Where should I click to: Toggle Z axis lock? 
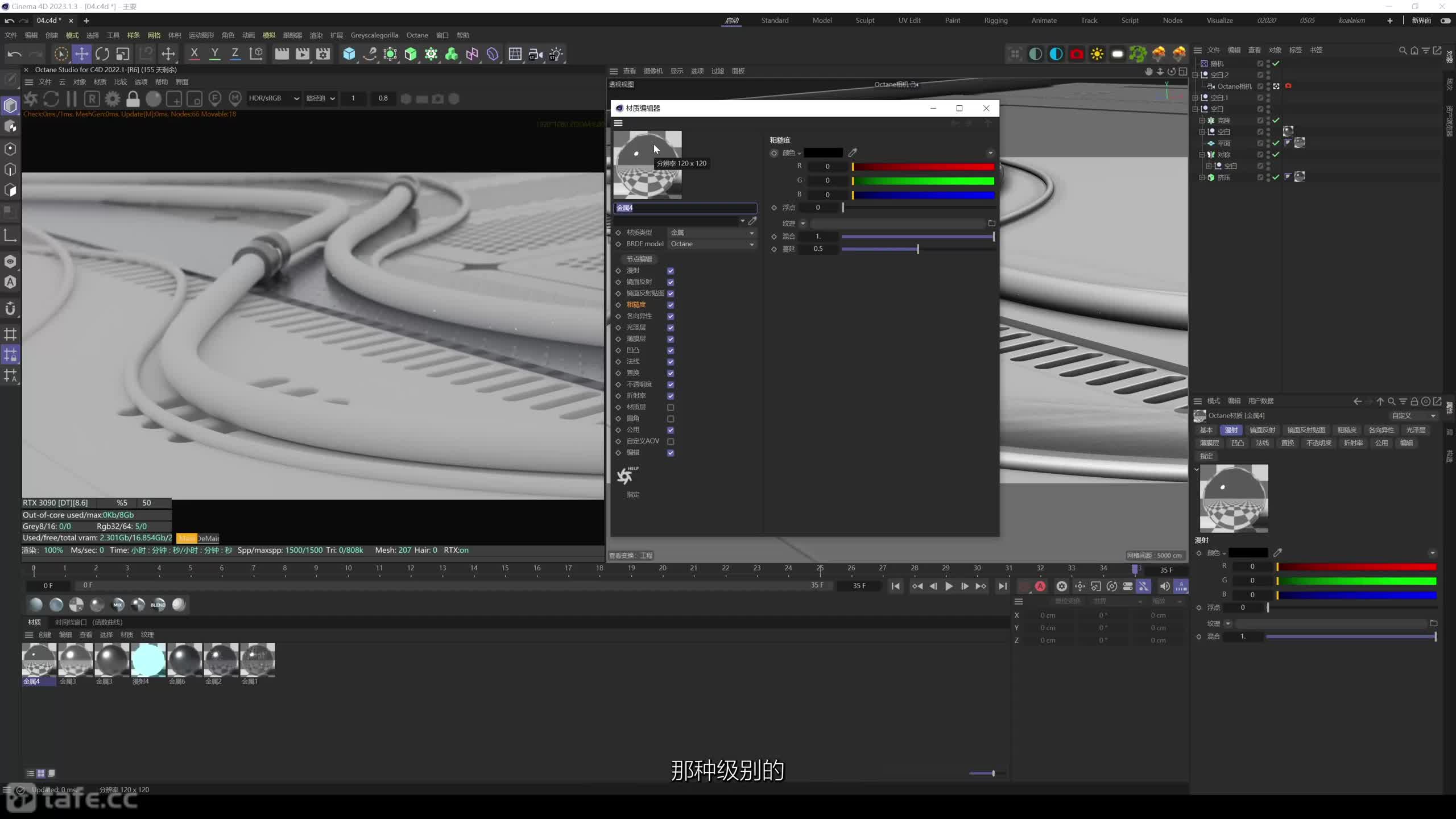coord(235,54)
